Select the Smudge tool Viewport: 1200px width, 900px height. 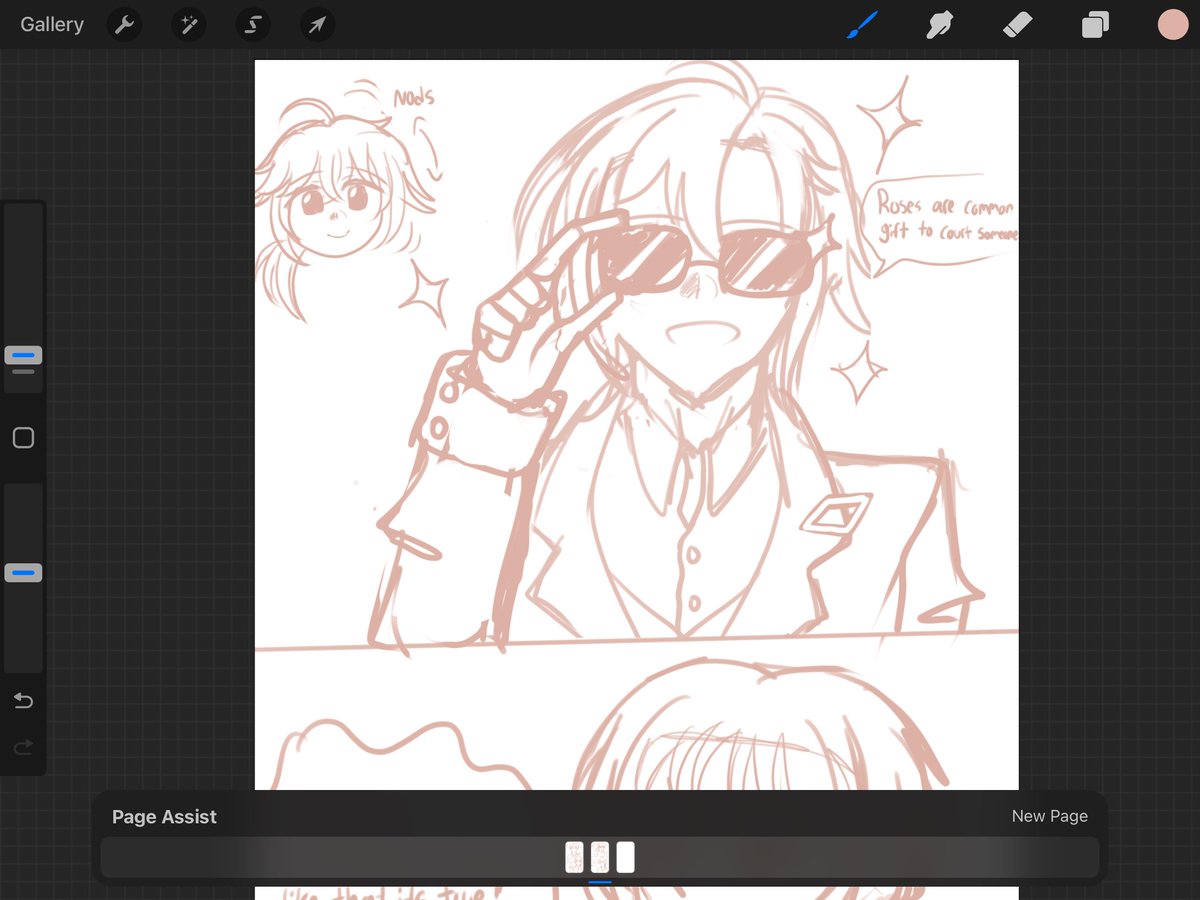pos(940,24)
